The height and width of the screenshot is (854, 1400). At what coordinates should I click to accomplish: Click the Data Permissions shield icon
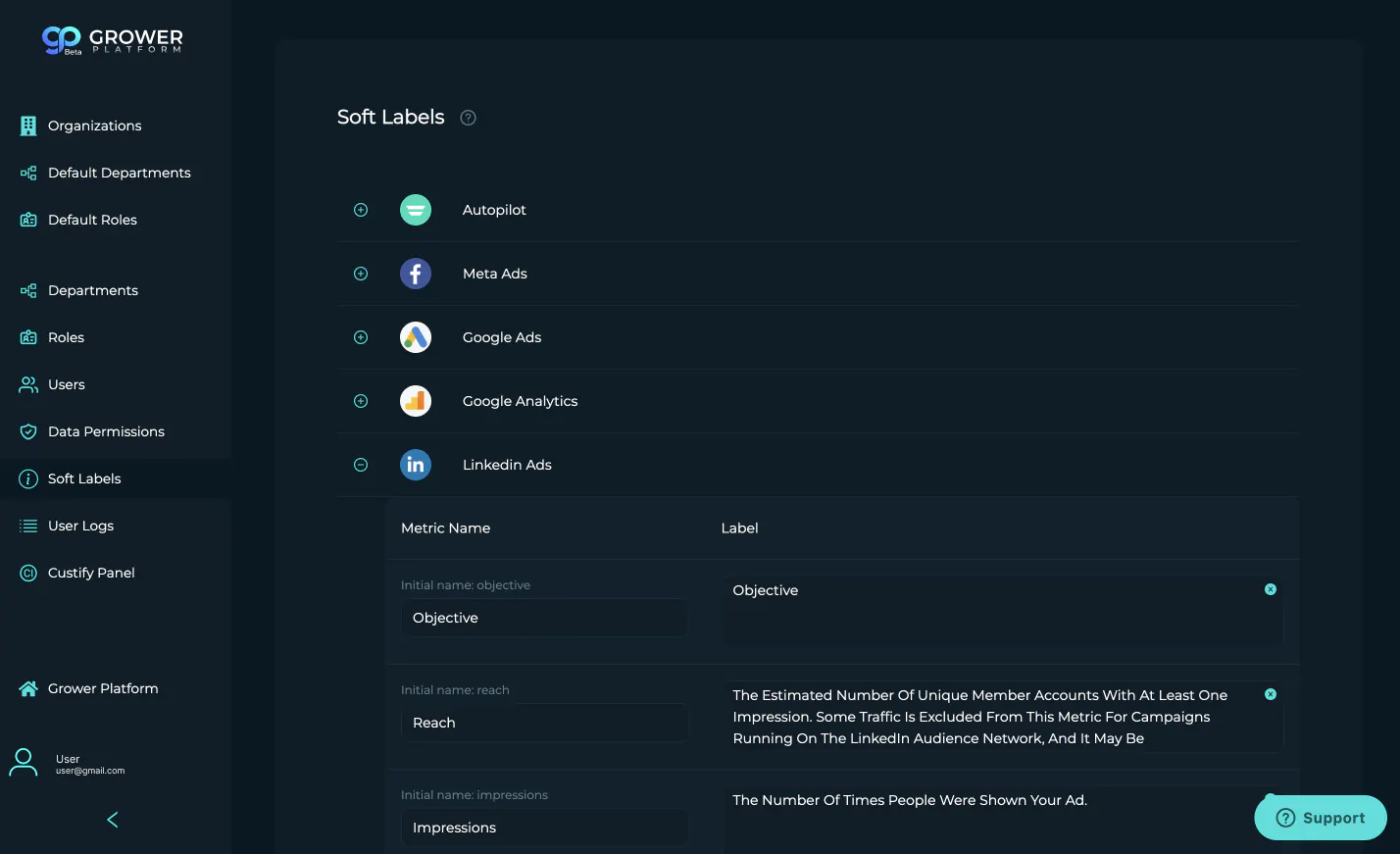click(x=28, y=431)
